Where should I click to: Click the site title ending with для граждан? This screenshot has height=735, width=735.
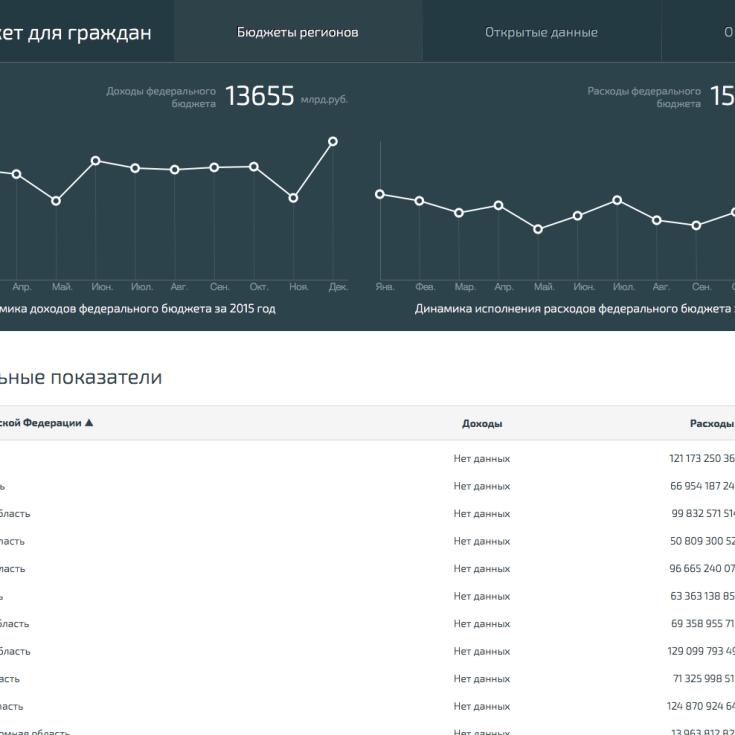click(x=75, y=33)
